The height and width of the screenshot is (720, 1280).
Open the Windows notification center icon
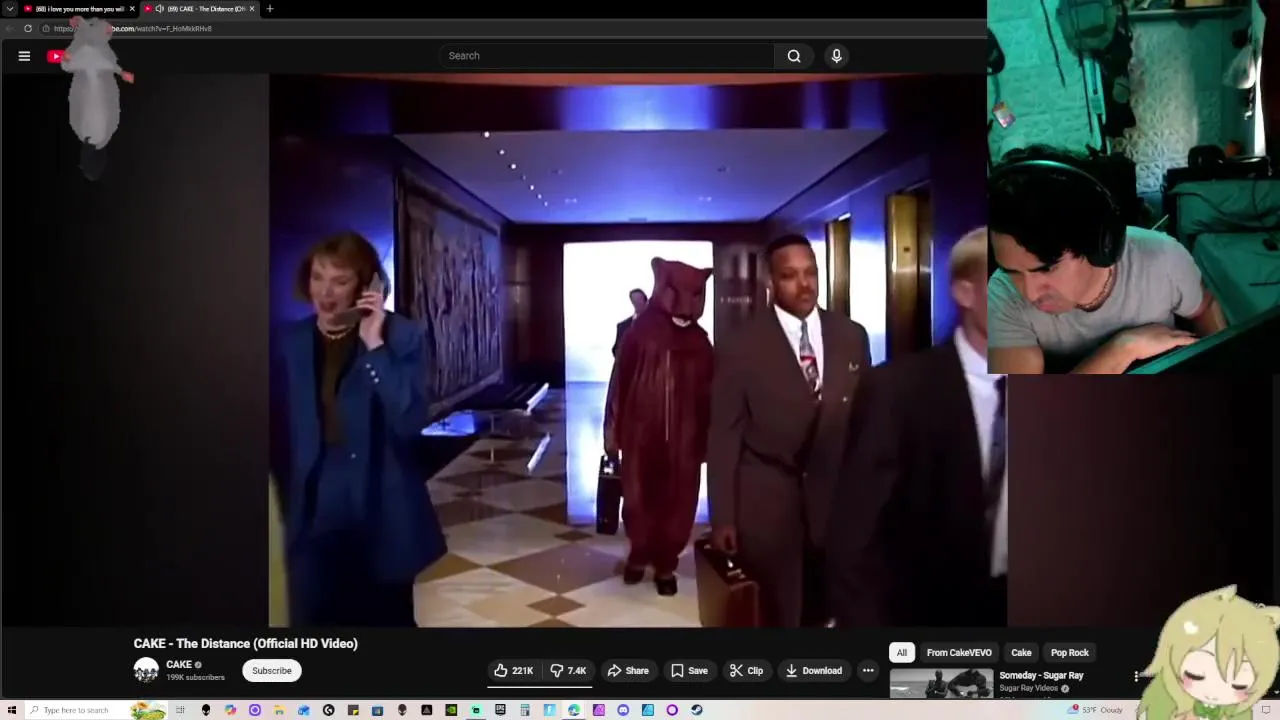tap(1266, 710)
